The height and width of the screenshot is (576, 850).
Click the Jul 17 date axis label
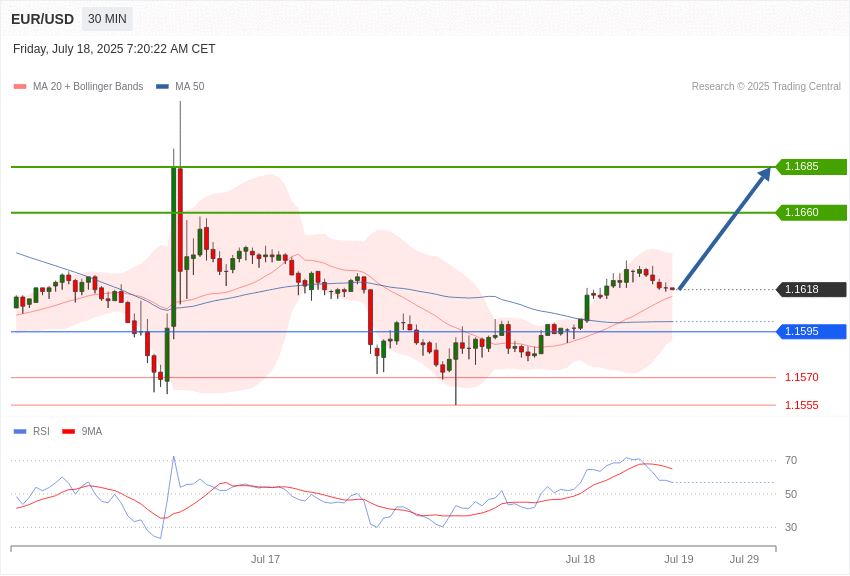(266, 559)
